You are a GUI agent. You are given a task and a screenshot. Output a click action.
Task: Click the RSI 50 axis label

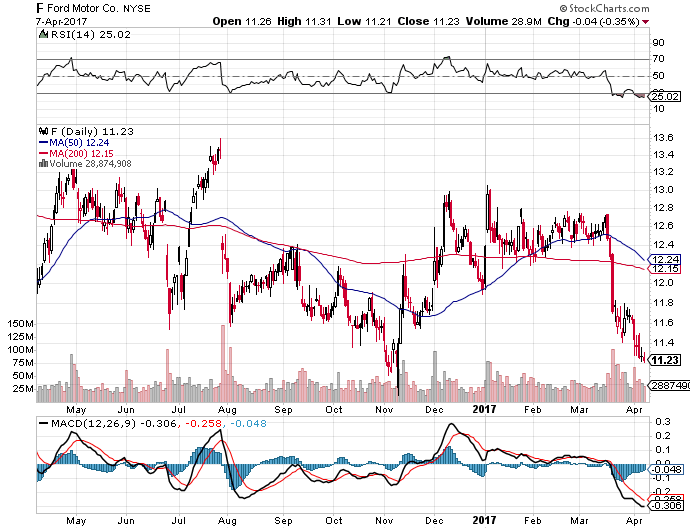click(x=658, y=76)
